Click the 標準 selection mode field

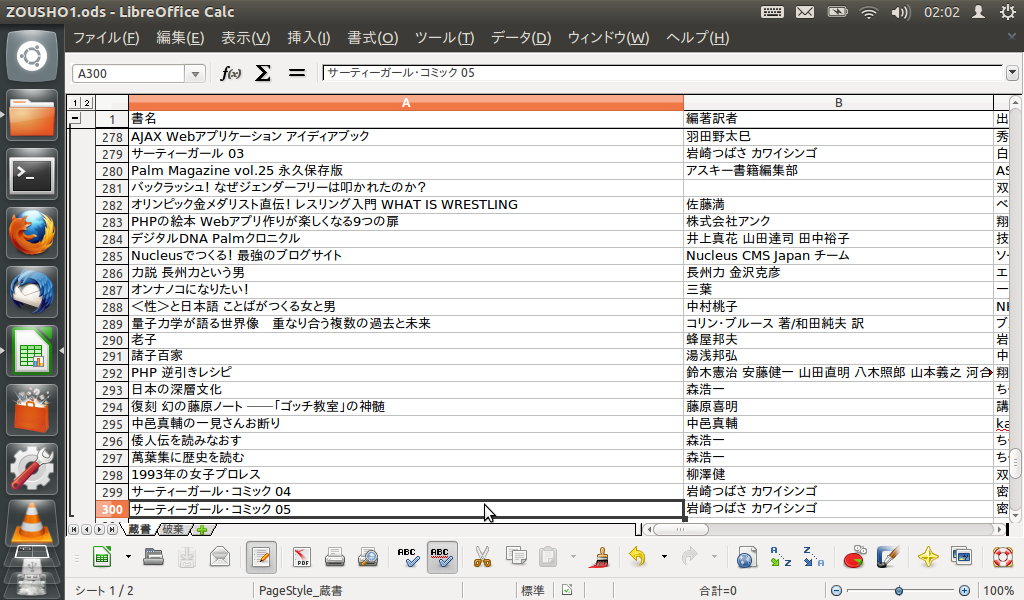click(x=532, y=591)
